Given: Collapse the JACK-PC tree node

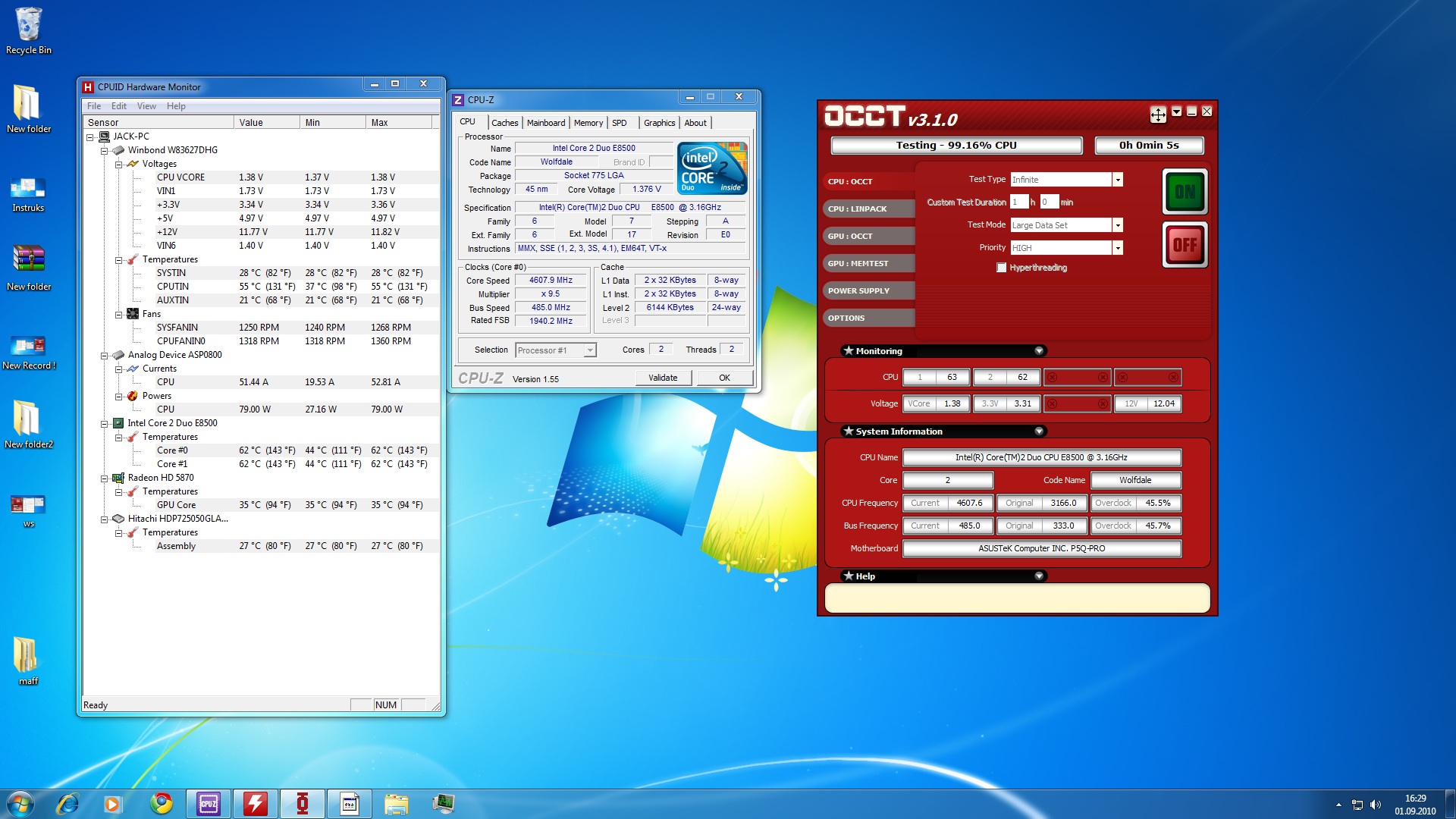Looking at the screenshot, I should point(90,137).
